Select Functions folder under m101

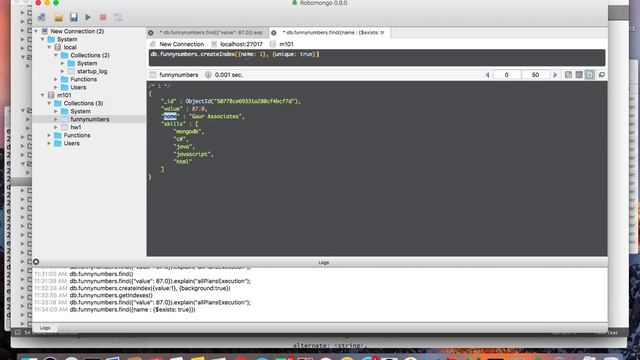coord(77,135)
